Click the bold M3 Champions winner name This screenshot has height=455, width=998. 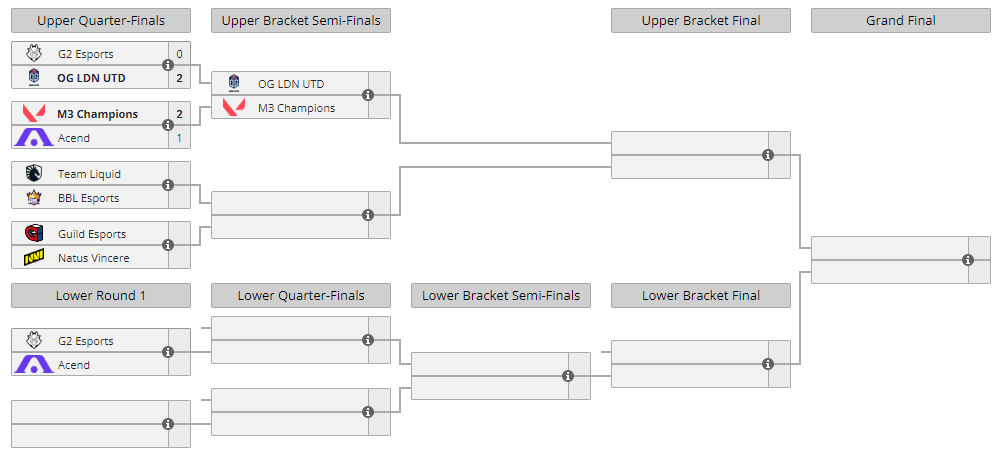[x=97, y=114]
